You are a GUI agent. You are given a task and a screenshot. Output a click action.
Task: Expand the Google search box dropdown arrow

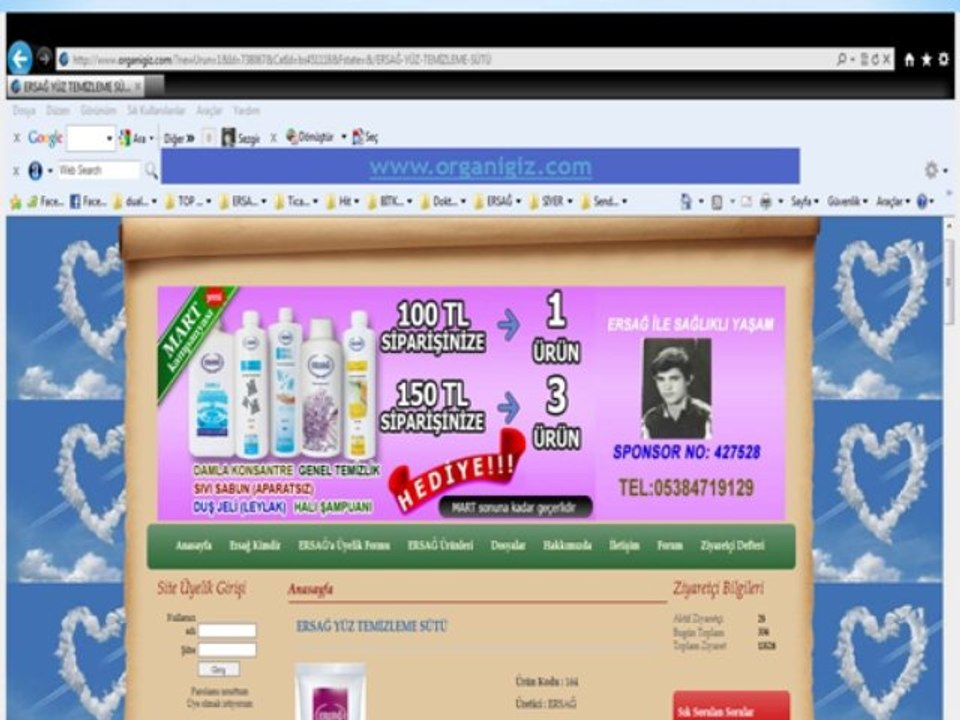point(110,138)
